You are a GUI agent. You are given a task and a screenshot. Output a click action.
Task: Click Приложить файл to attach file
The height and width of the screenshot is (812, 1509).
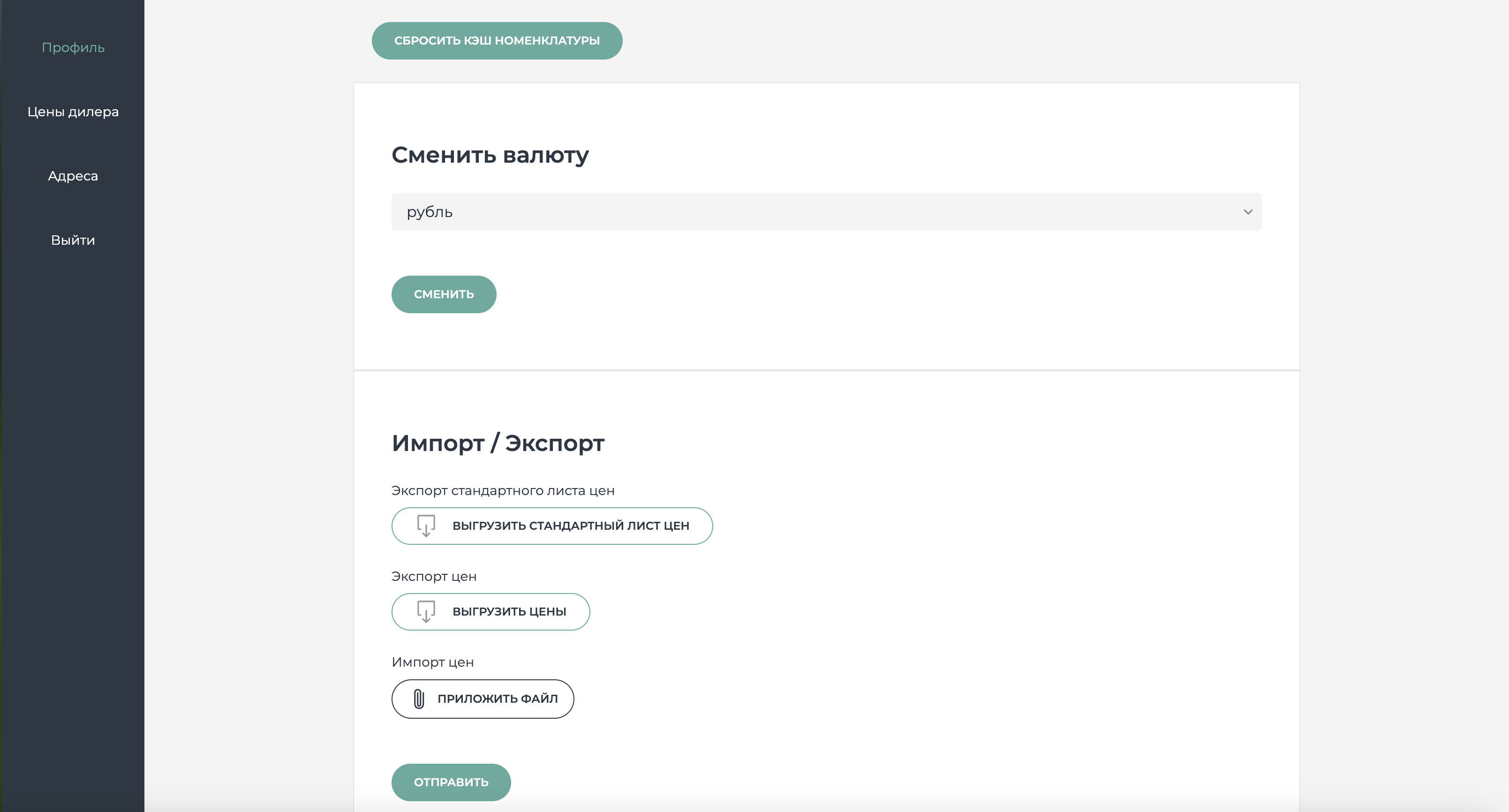pyautogui.click(x=483, y=699)
